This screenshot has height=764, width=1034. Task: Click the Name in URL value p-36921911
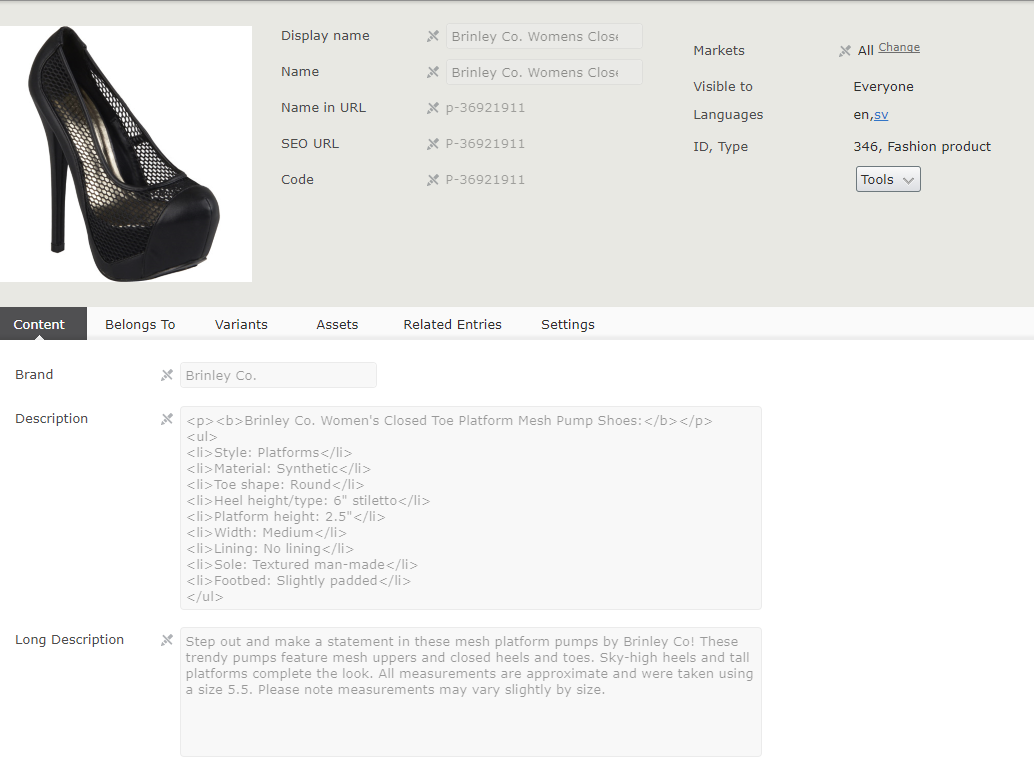click(485, 107)
